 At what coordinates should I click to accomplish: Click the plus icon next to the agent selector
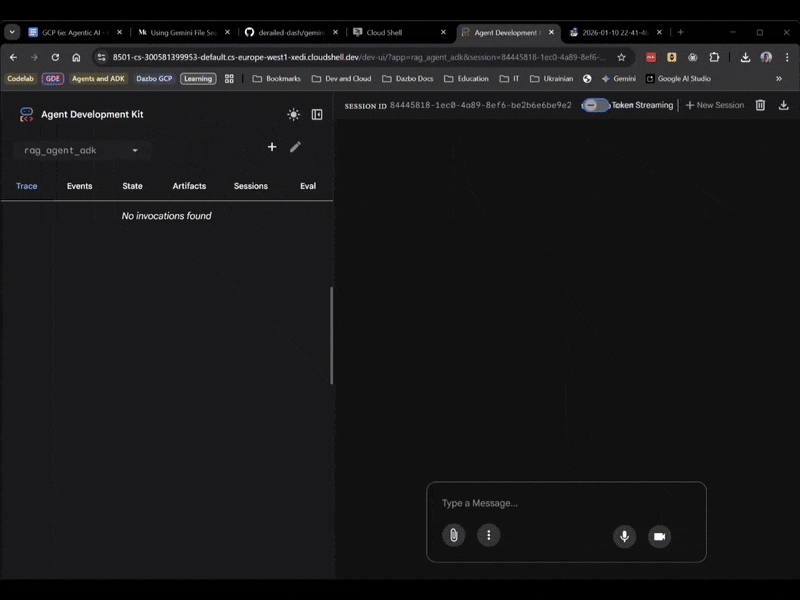(x=272, y=147)
